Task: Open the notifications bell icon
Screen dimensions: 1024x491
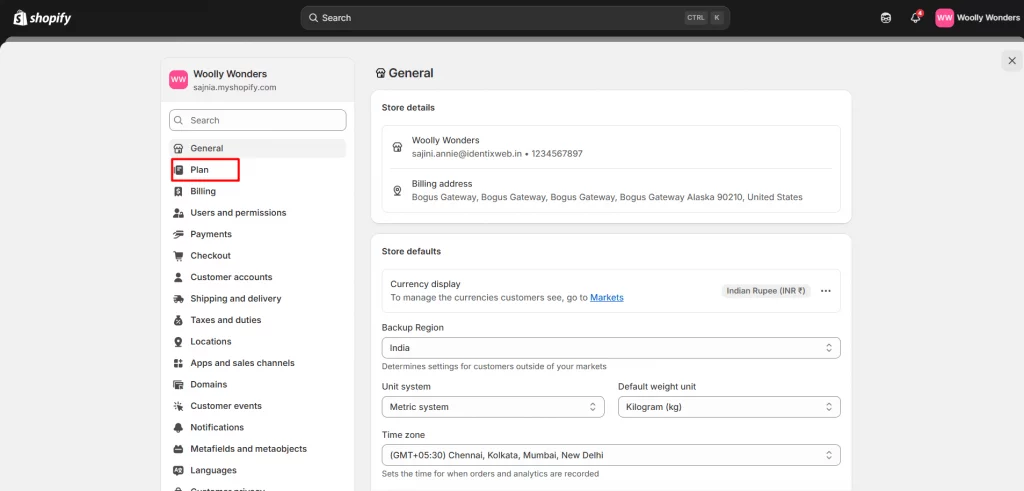Action: tap(916, 18)
